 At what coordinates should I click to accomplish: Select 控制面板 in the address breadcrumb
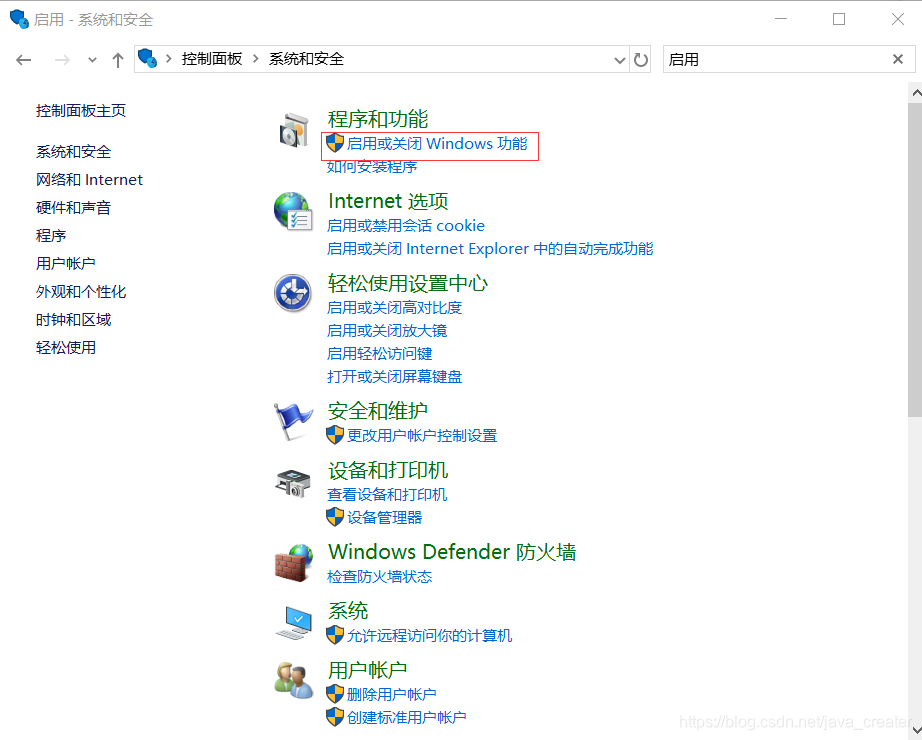[212, 59]
